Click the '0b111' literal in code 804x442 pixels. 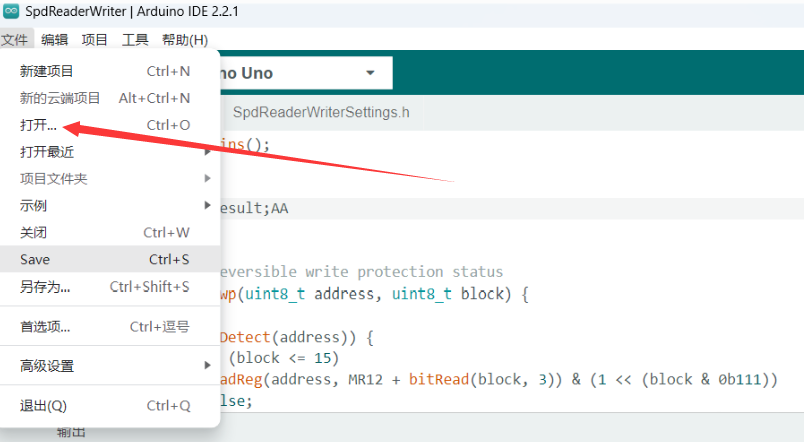[x=739, y=379]
